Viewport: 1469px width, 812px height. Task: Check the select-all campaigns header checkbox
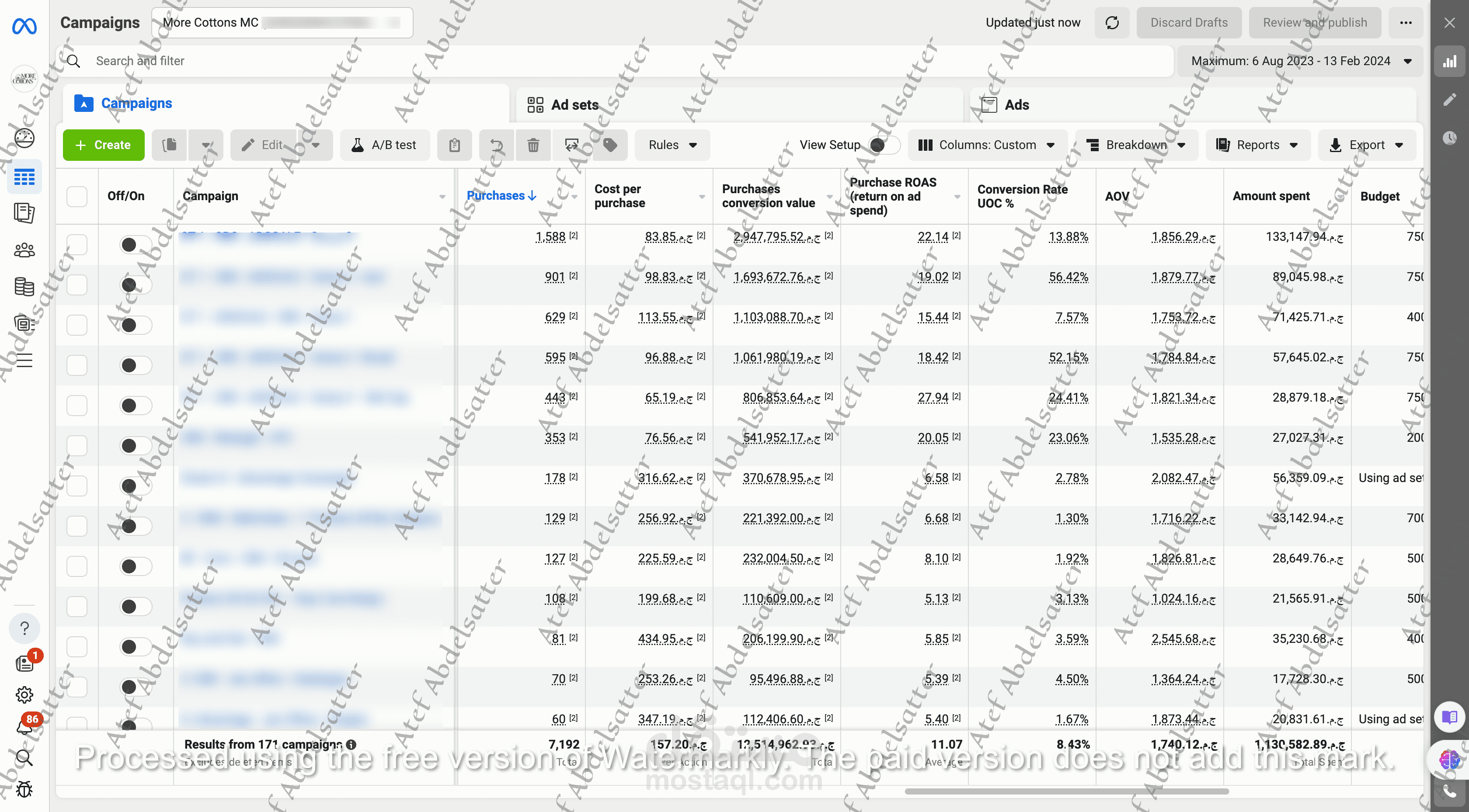pos(77,196)
